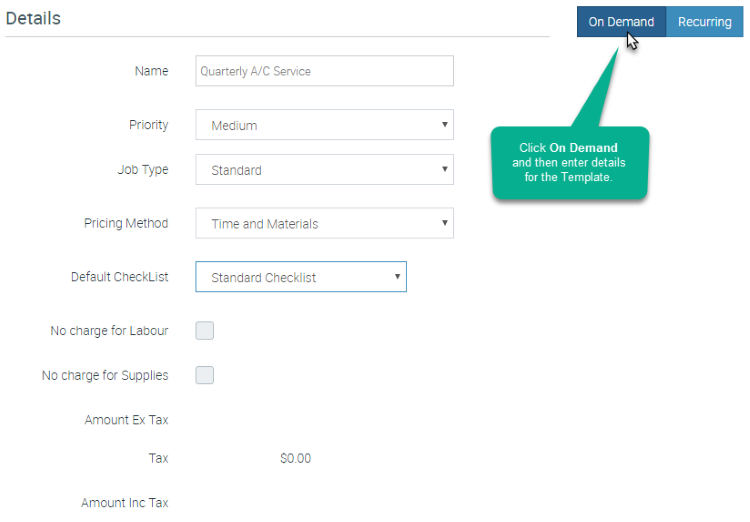Open the Default CheckList dropdown
This screenshot has width=750, height=522.
coord(301,277)
